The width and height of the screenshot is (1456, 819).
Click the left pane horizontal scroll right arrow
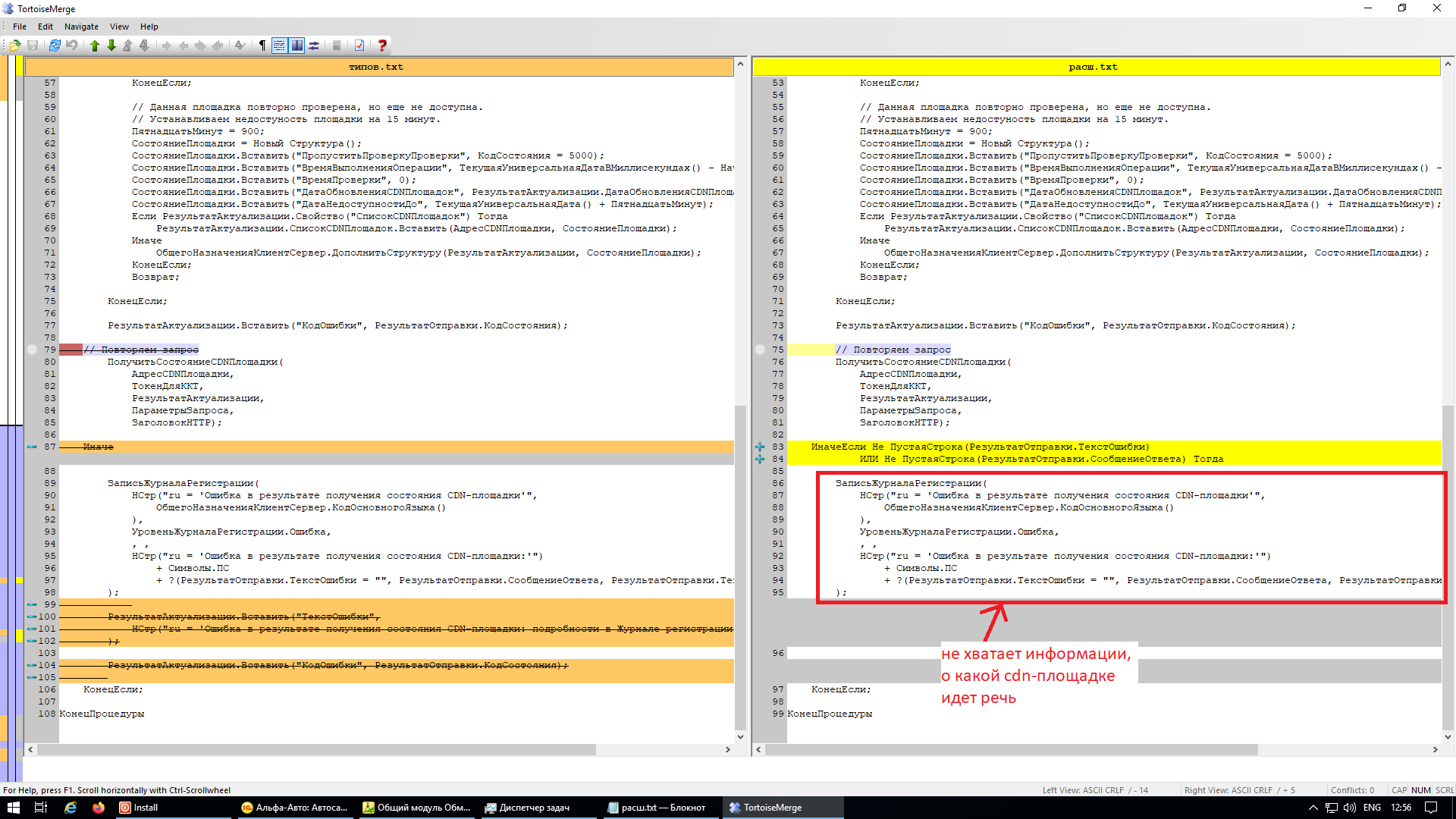coord(728,749)
